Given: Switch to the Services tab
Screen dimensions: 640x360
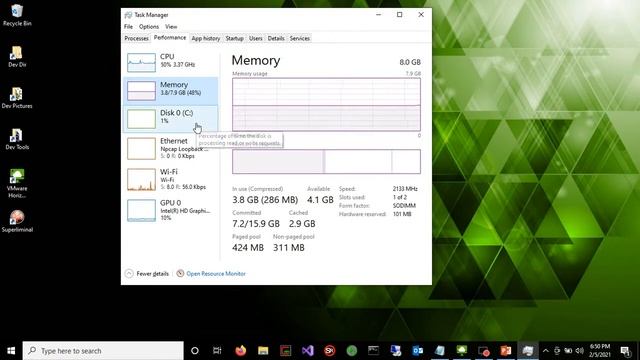Looking at the screenshot, I should tap(300, 38).
